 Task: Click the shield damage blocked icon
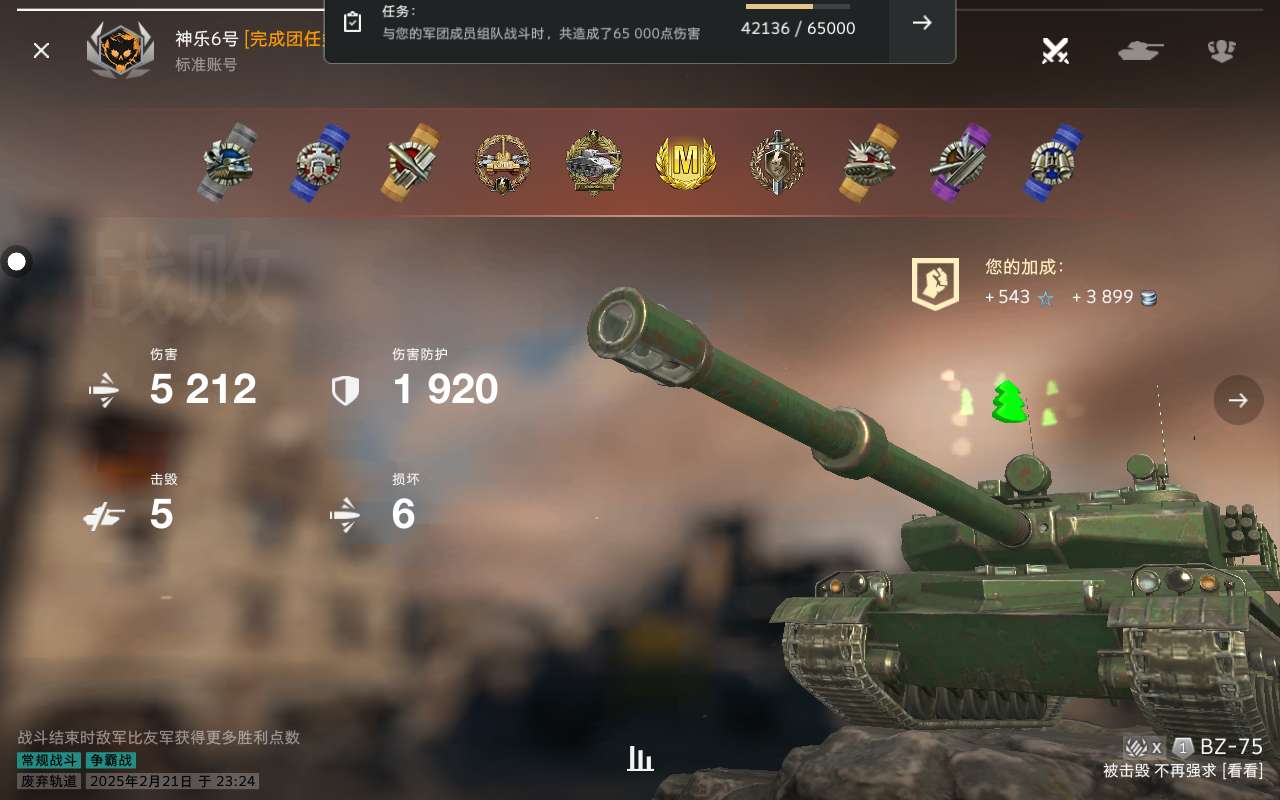coord(345,391)
